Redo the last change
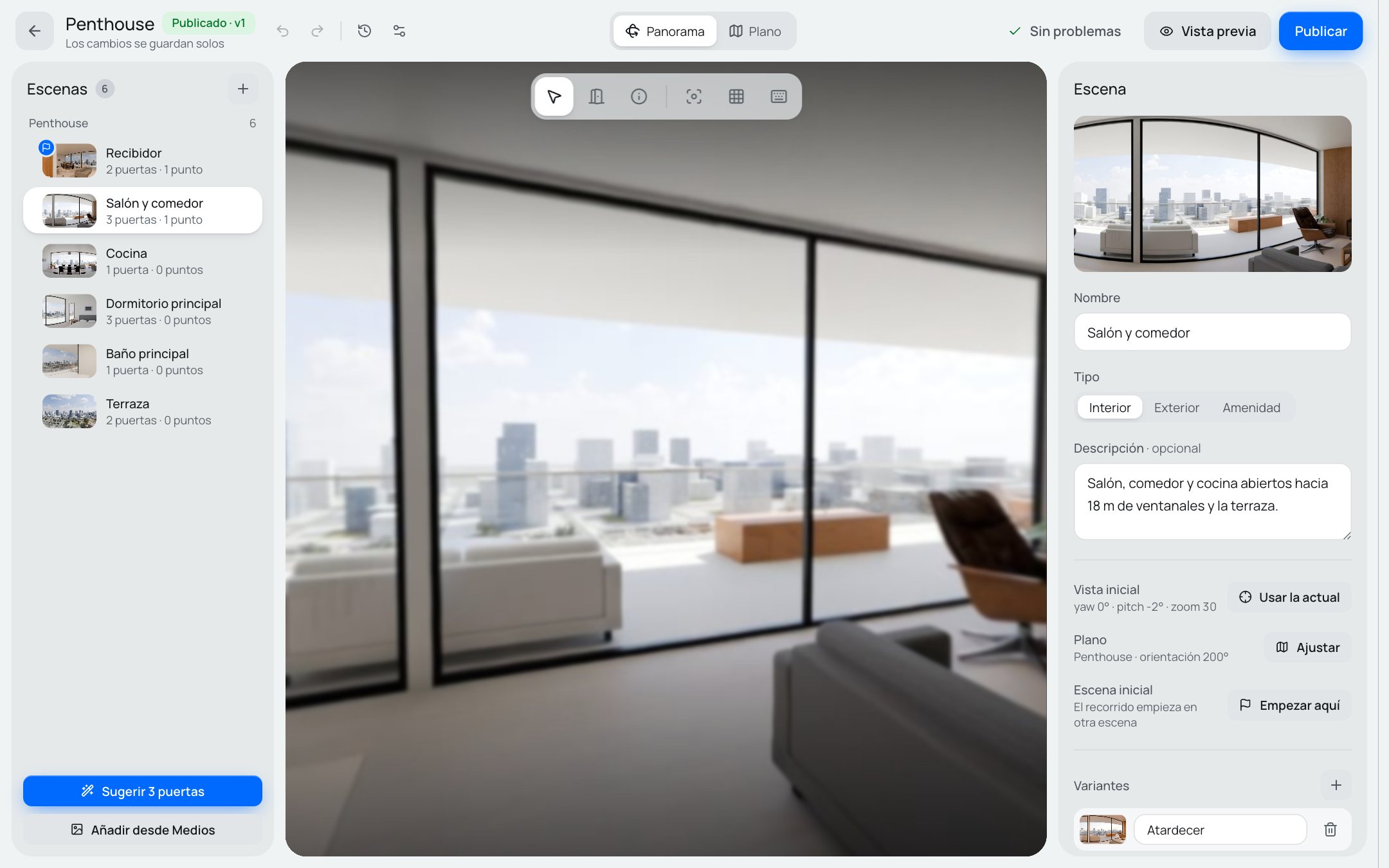Image resolution: width=1389 pixels, height=868 pixels. (317, 31)
